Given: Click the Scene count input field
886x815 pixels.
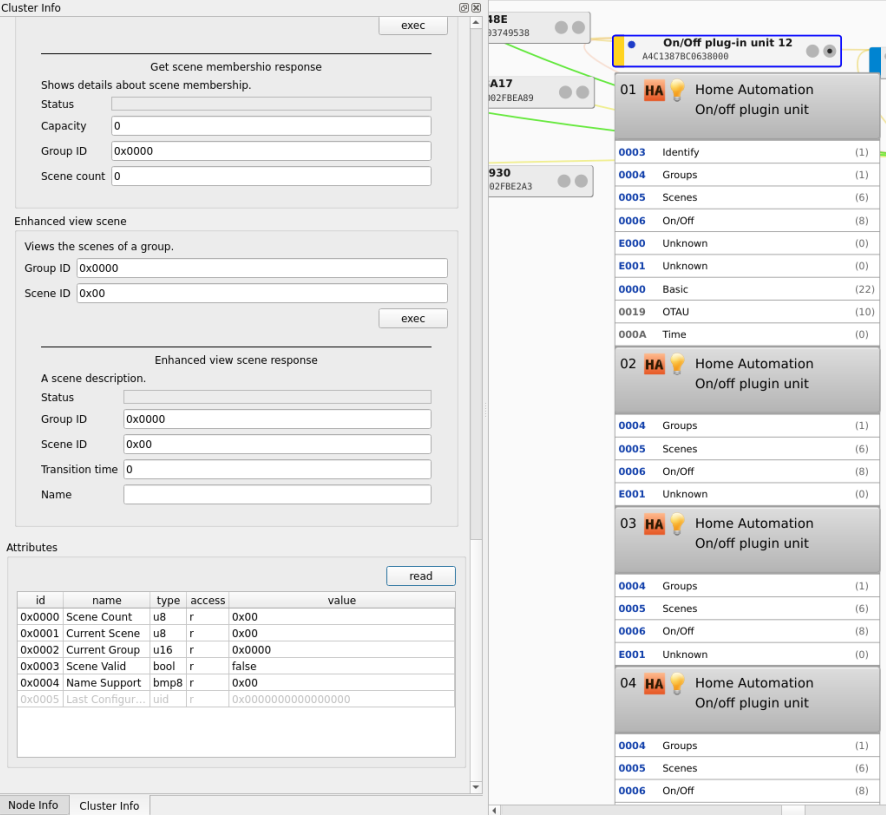Looking at the screenshot, I should coord(271,176).
